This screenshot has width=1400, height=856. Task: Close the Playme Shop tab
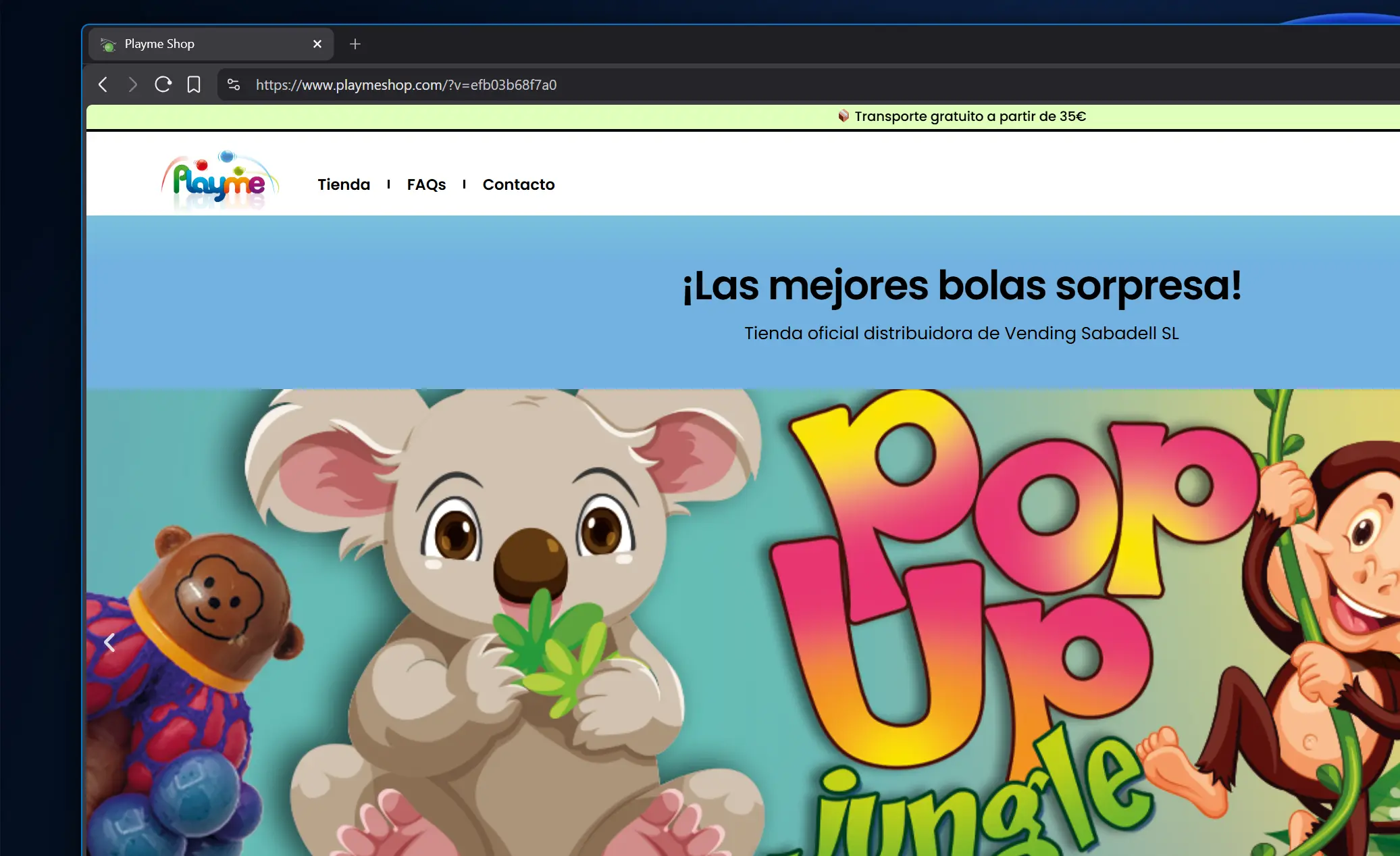point(317,44)
